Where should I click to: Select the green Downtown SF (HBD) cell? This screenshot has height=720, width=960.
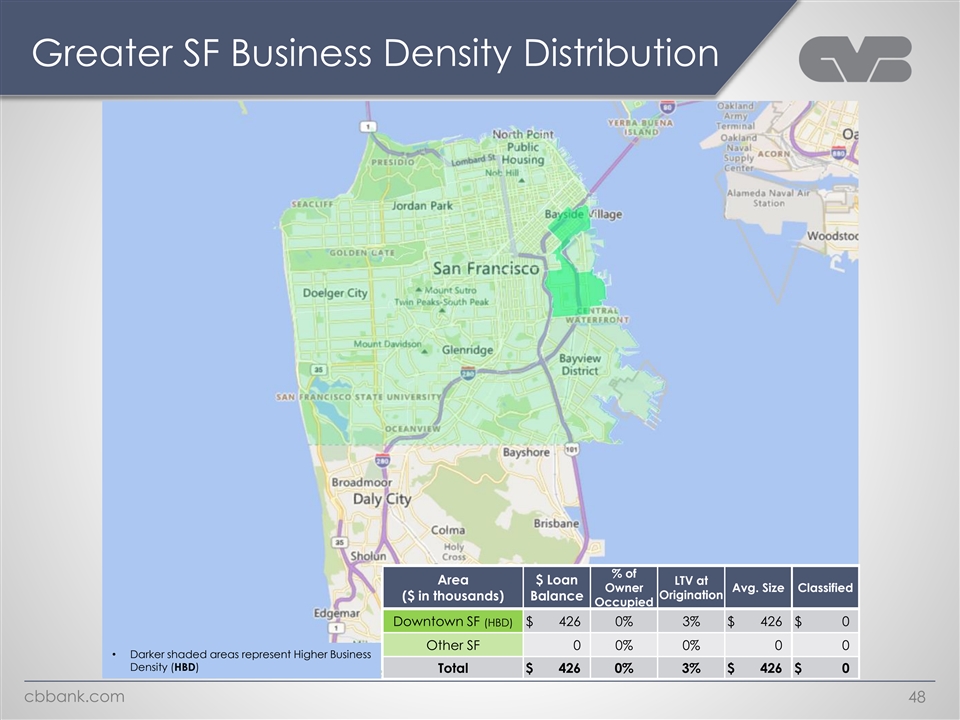[453, 622]
